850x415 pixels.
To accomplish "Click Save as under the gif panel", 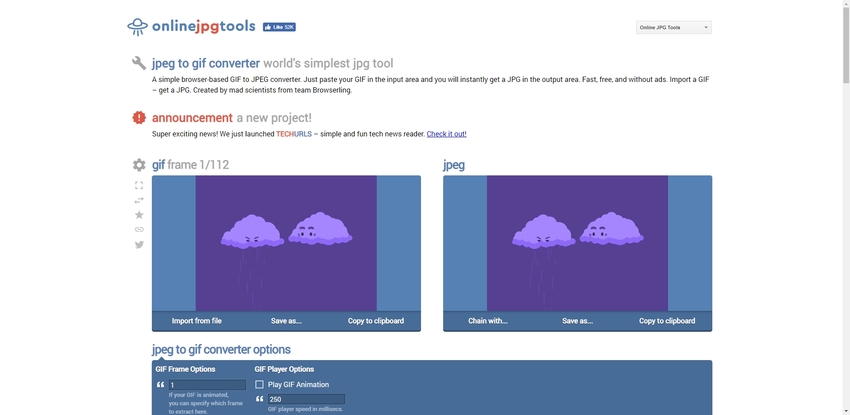I will click(x=286, y=321).
